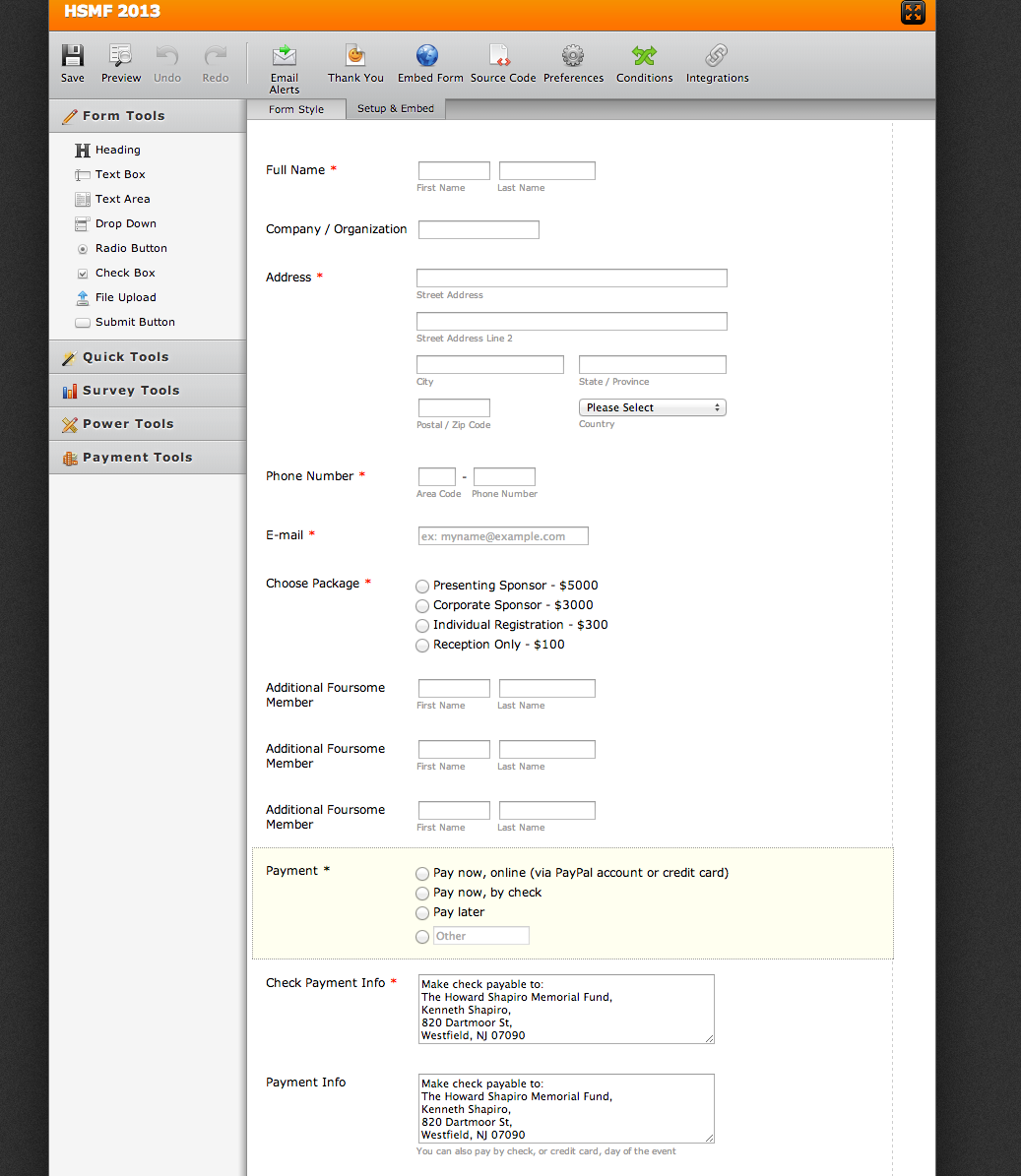1021x1176 pixels.
Task: Open the Conditions tool
Action: point(644,56)
